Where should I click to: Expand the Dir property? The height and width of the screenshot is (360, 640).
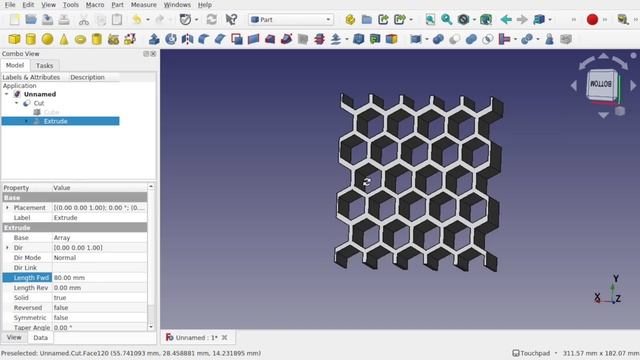[7, 248]
